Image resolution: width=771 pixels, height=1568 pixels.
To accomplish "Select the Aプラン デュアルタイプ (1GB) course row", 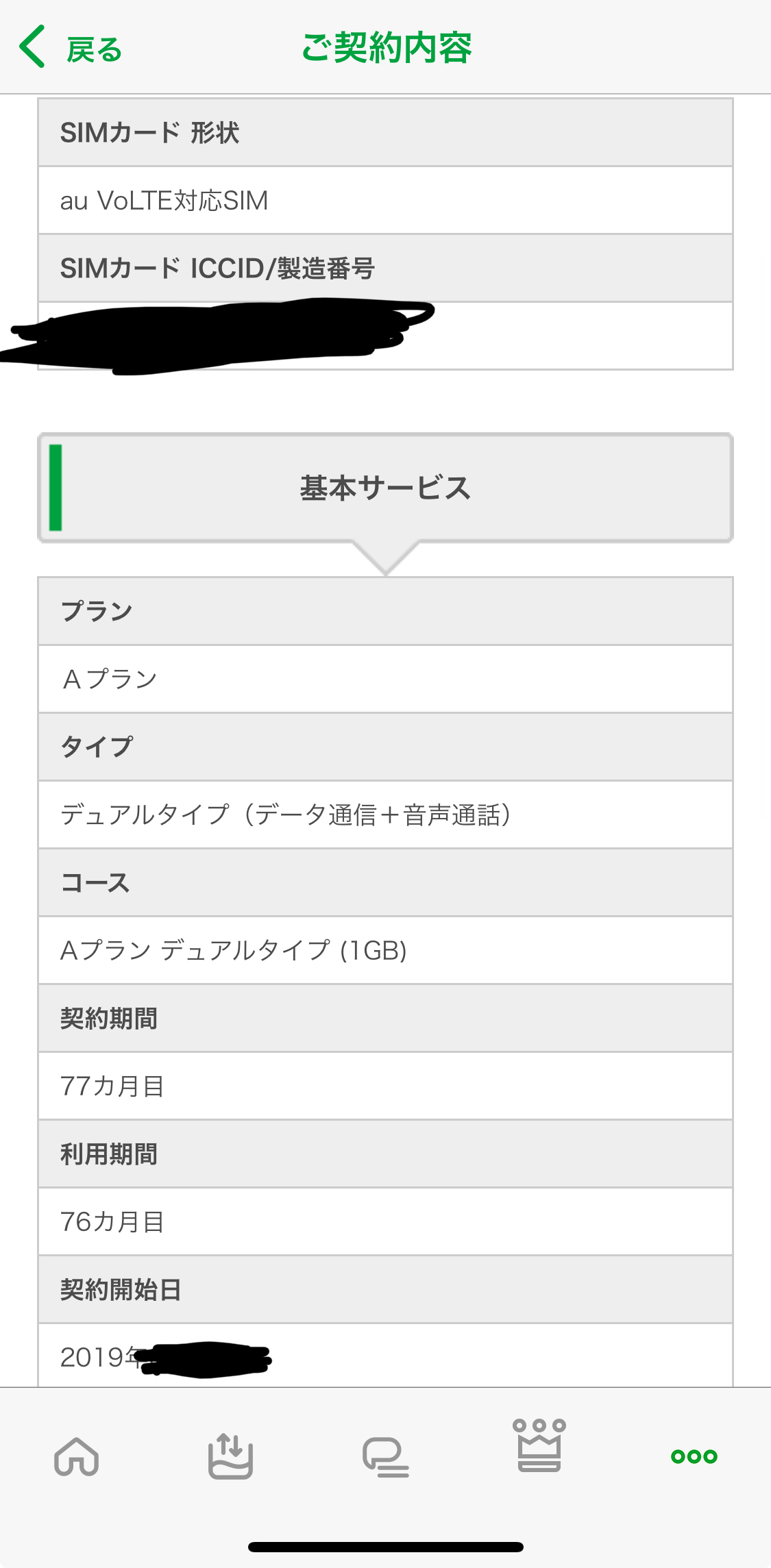I will [x=385, y=950].
